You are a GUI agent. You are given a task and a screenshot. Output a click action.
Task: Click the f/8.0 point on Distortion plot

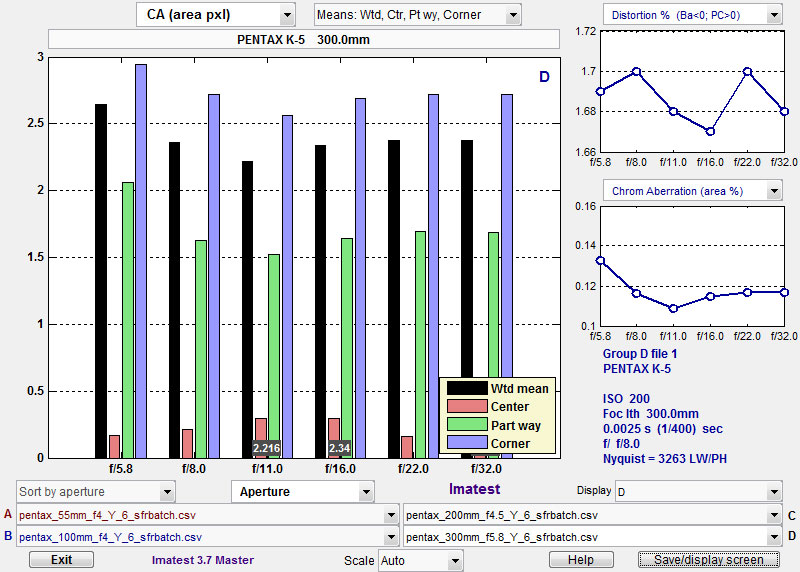click(636, 71)
